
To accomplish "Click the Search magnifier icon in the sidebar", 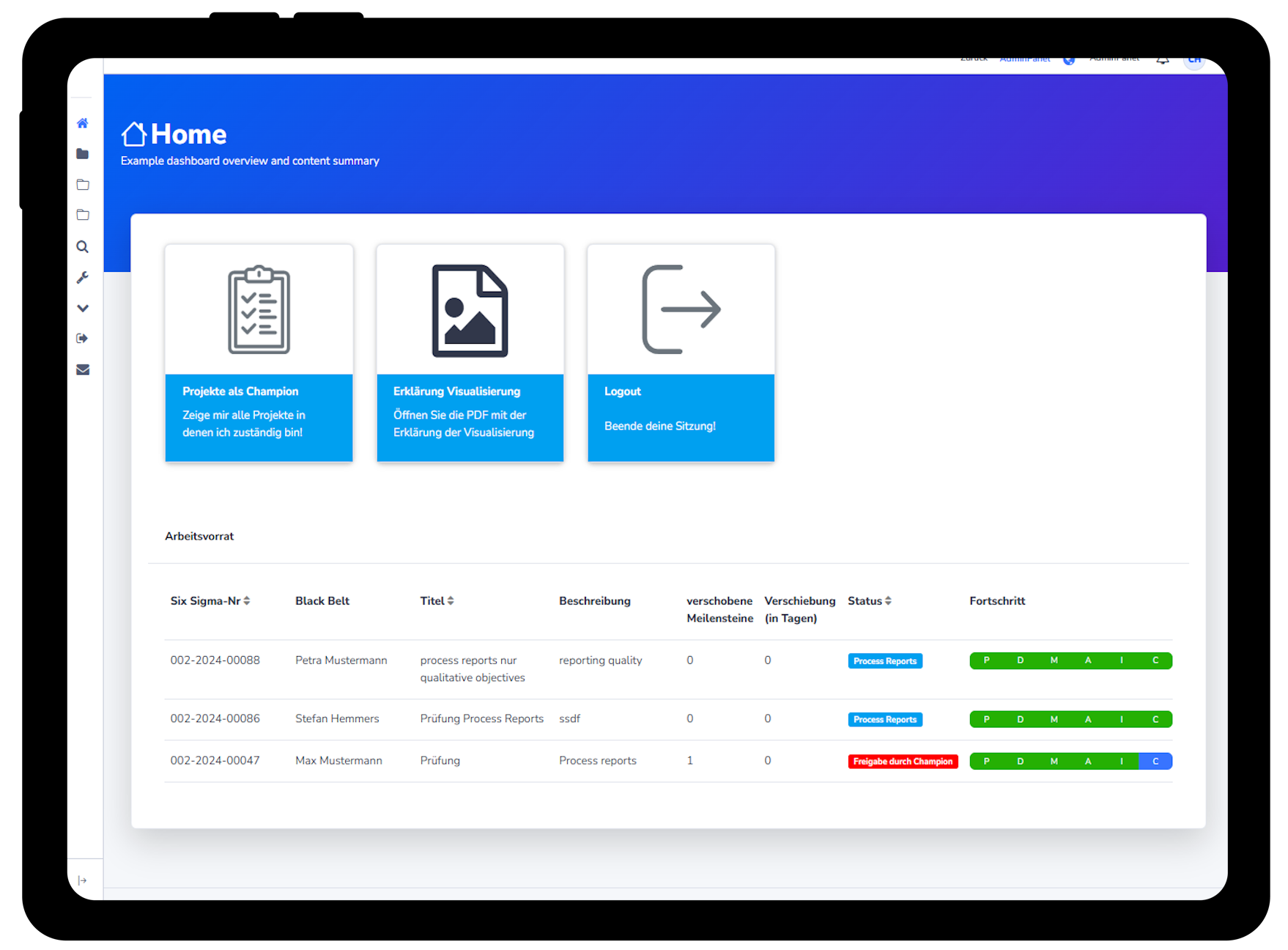I will click(x=82, y=246).
